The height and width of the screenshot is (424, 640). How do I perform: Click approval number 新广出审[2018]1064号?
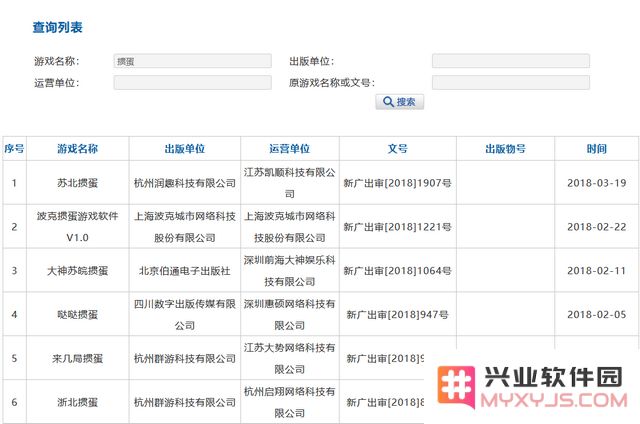pos(398,271)
